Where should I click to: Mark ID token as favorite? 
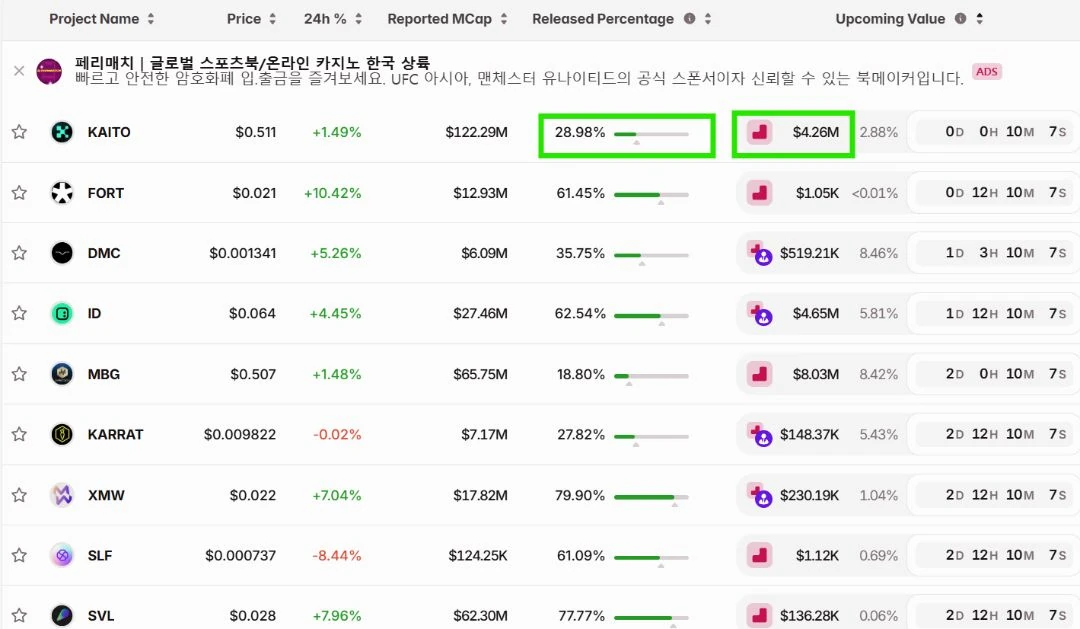[19, 313]
